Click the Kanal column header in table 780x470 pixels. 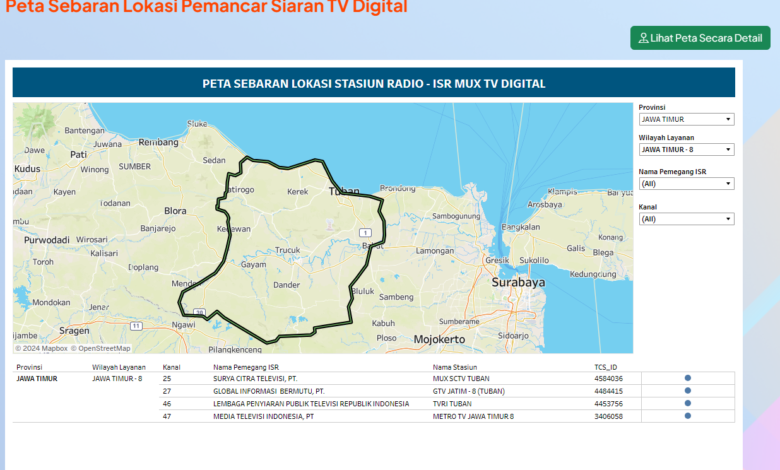[171, 367]
